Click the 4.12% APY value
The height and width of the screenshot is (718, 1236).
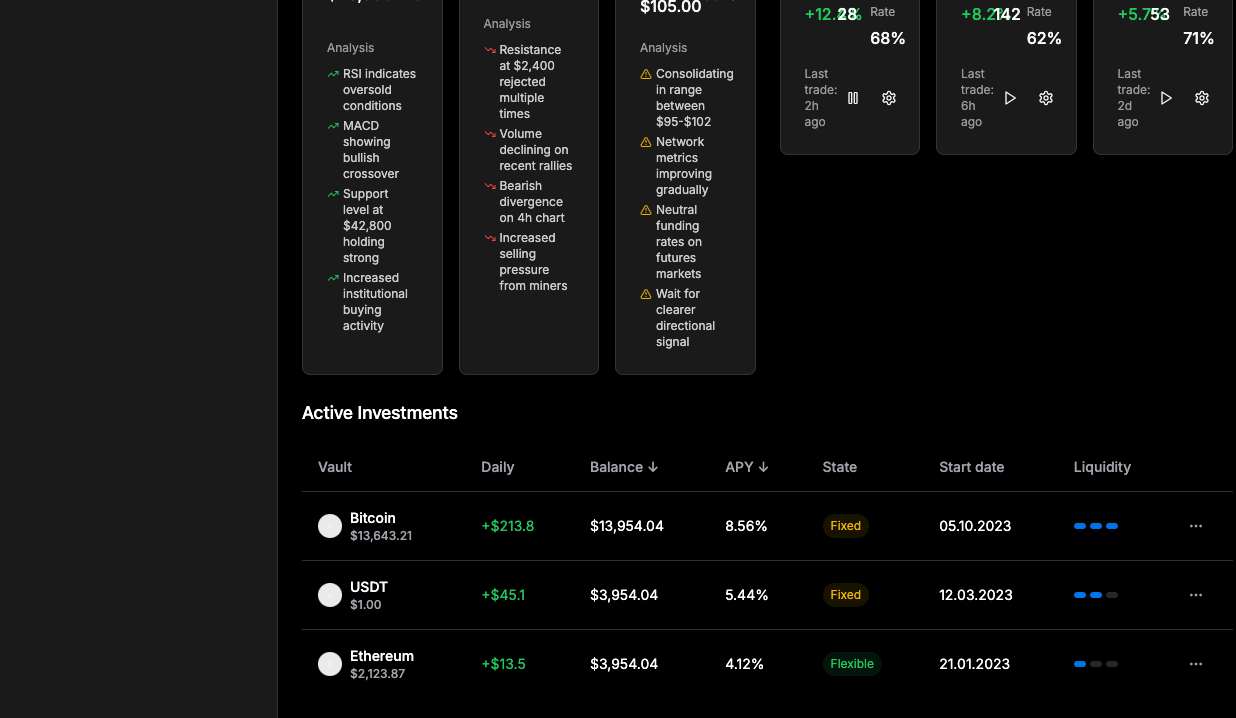click(x=745, y=664)
